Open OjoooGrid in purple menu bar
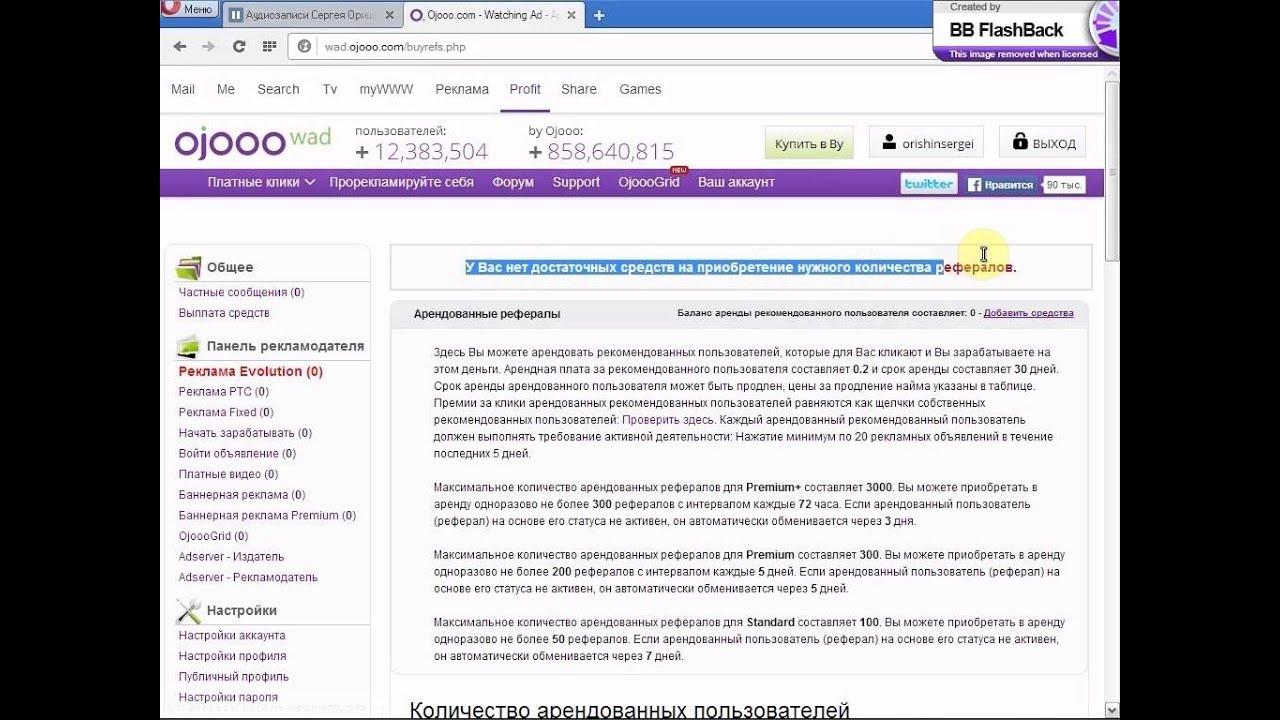Screen dimensions: 1280x720 pyautogui.click(x=649, y=182)
